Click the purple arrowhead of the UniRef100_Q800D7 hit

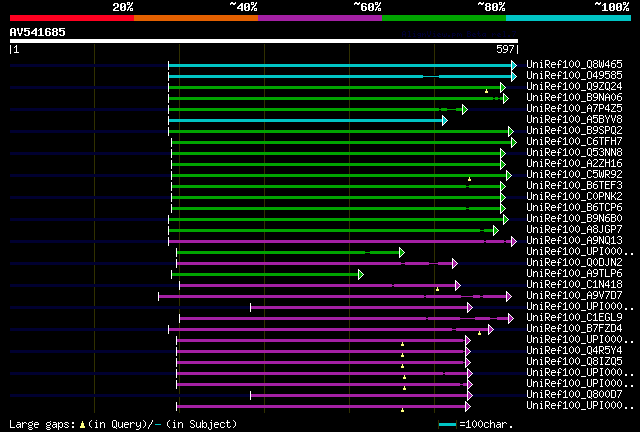(x=470, y=395)
